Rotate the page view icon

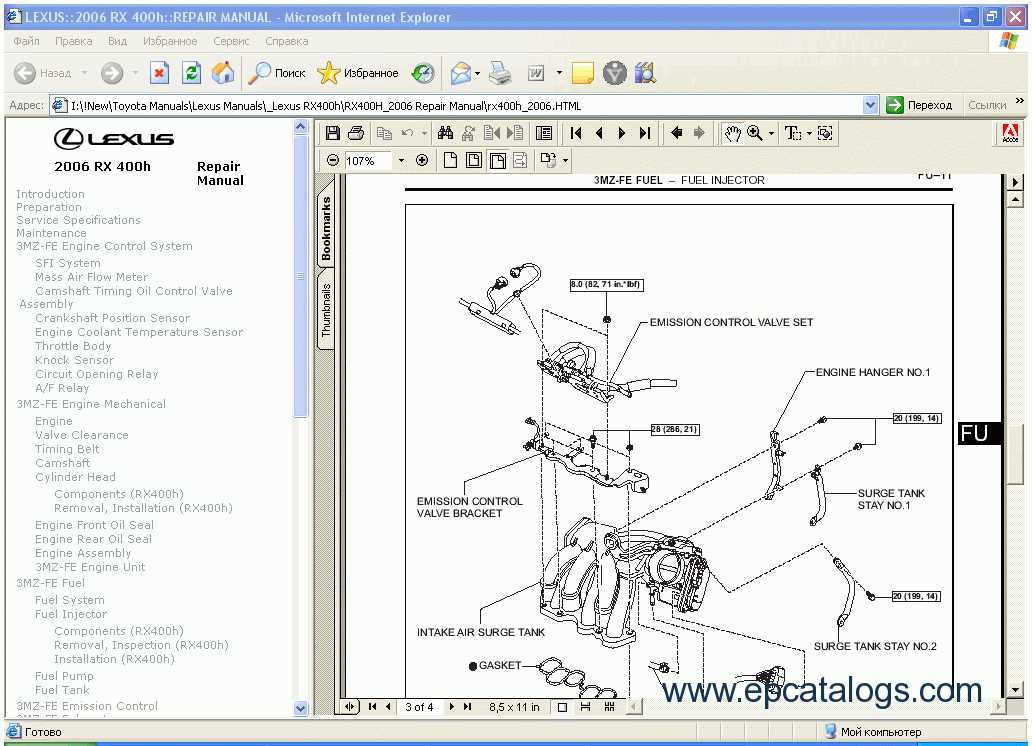click(548, 161)
